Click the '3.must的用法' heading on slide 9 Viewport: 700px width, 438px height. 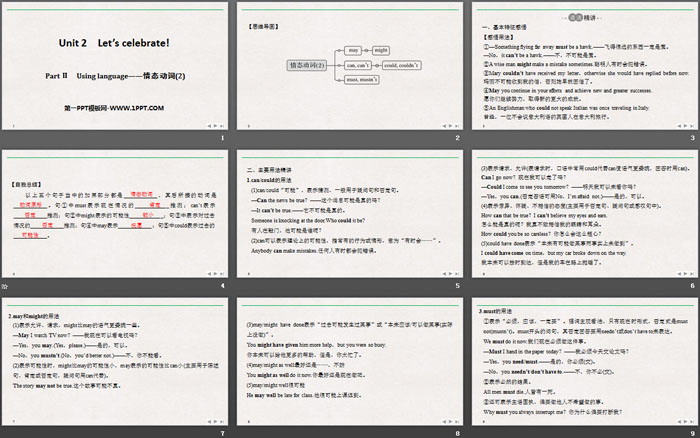496,311
